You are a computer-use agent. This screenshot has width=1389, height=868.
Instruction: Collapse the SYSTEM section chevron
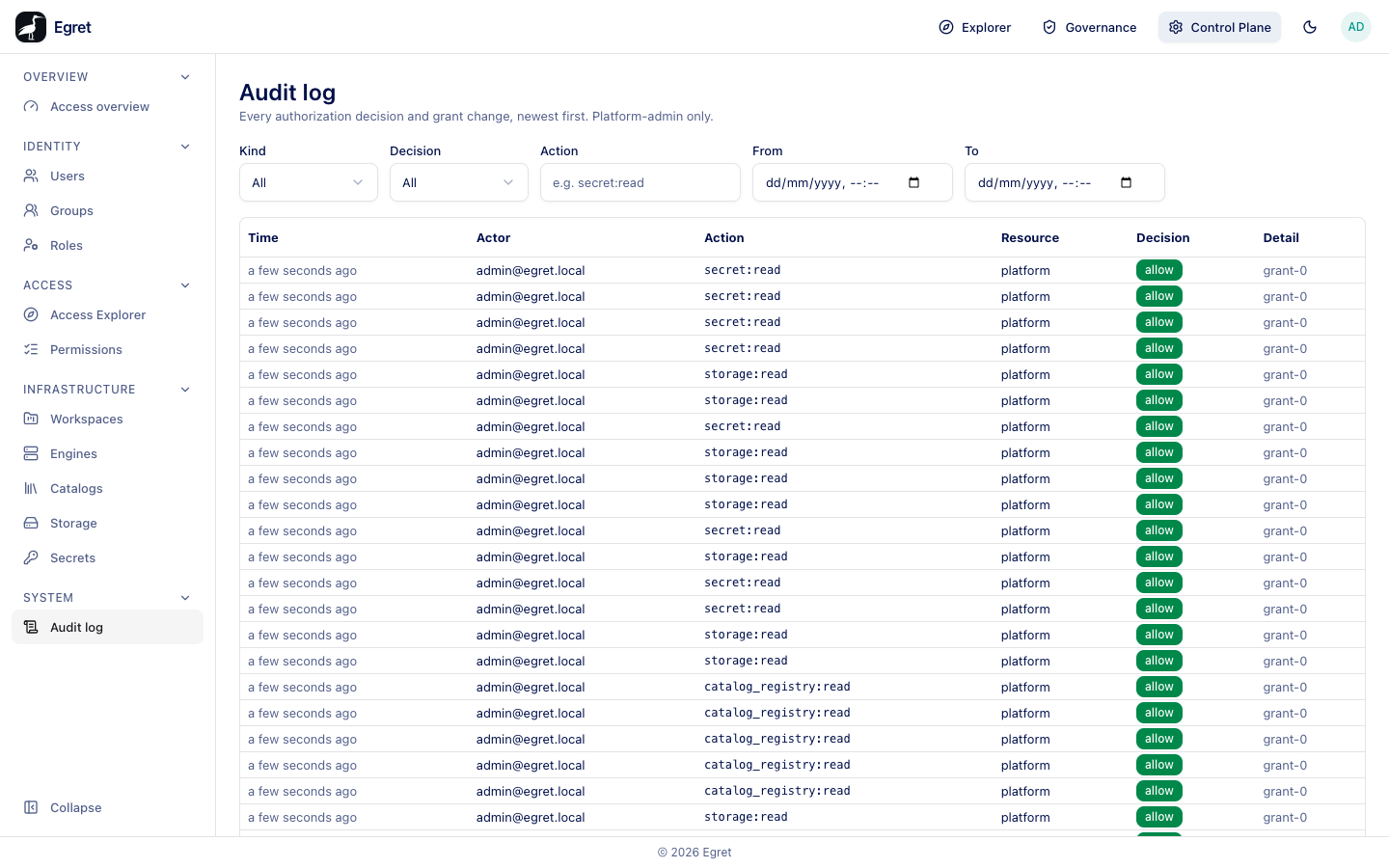click(x=185, y=598)
